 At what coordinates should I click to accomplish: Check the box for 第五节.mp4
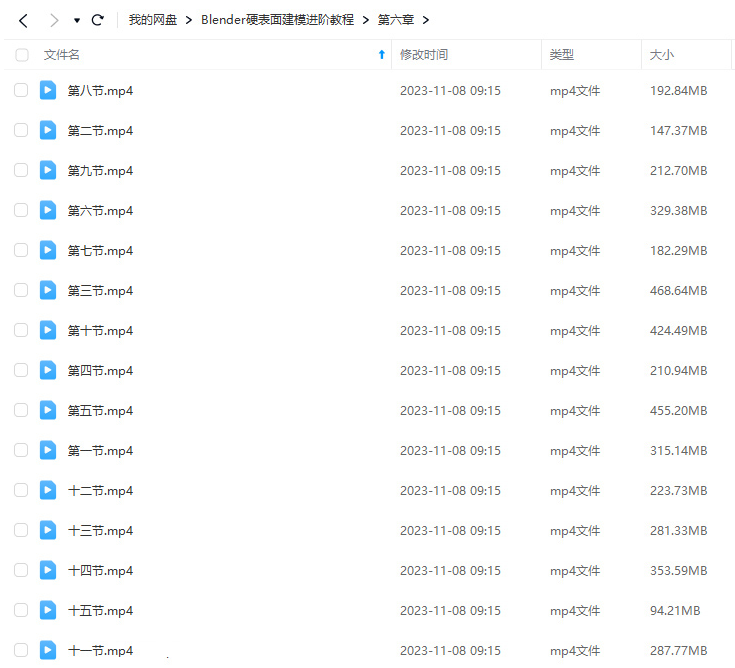pos(21,410)
